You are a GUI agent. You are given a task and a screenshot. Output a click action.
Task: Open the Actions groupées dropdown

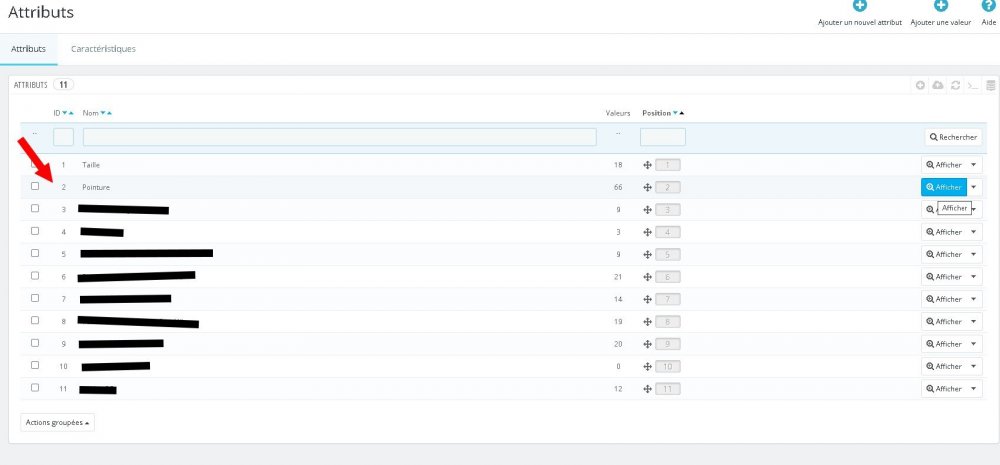click(x=57, y=422)
